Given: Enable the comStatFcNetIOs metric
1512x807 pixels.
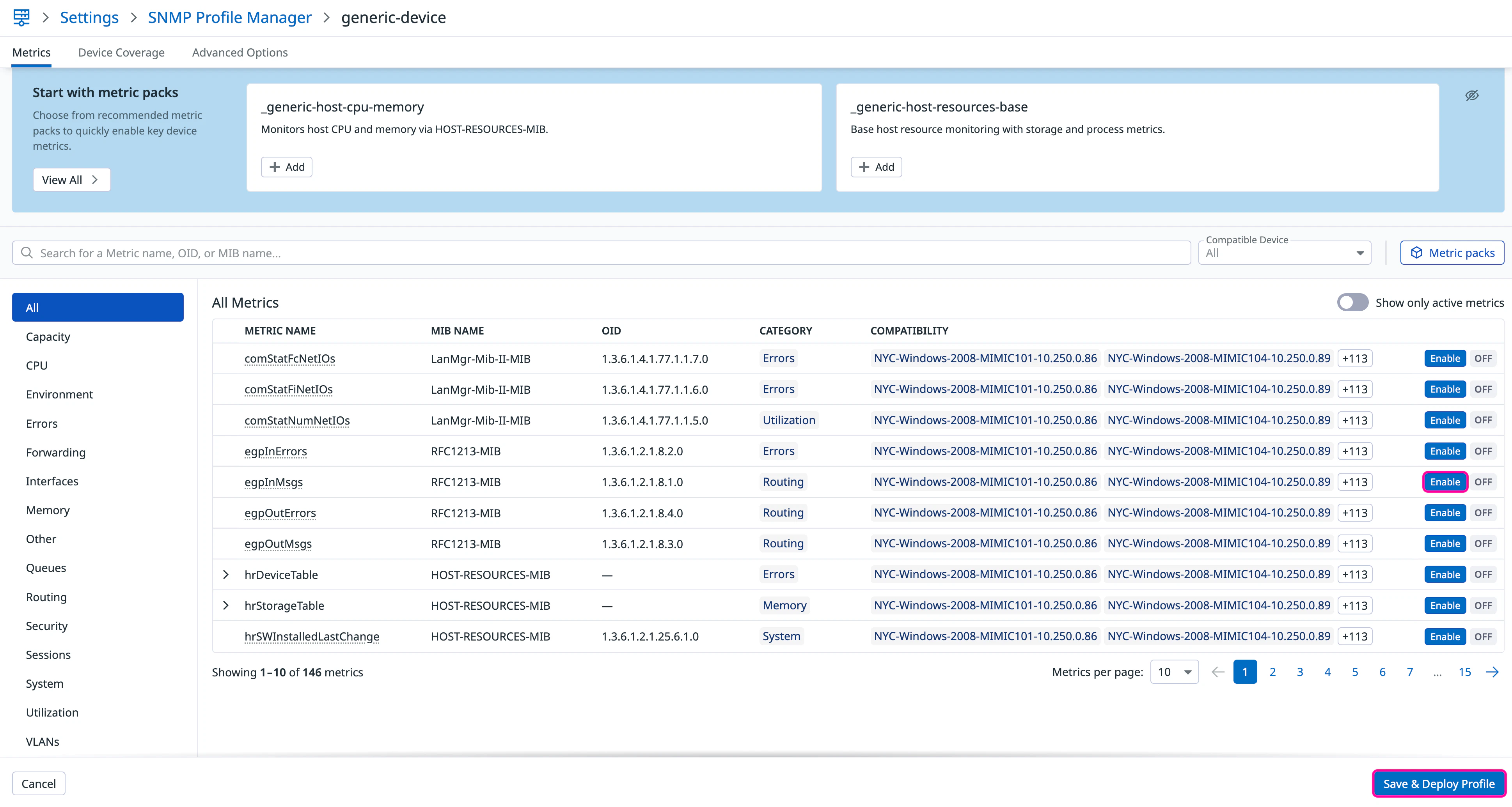Looking at the screenshot, I should tap(1445, 358).
